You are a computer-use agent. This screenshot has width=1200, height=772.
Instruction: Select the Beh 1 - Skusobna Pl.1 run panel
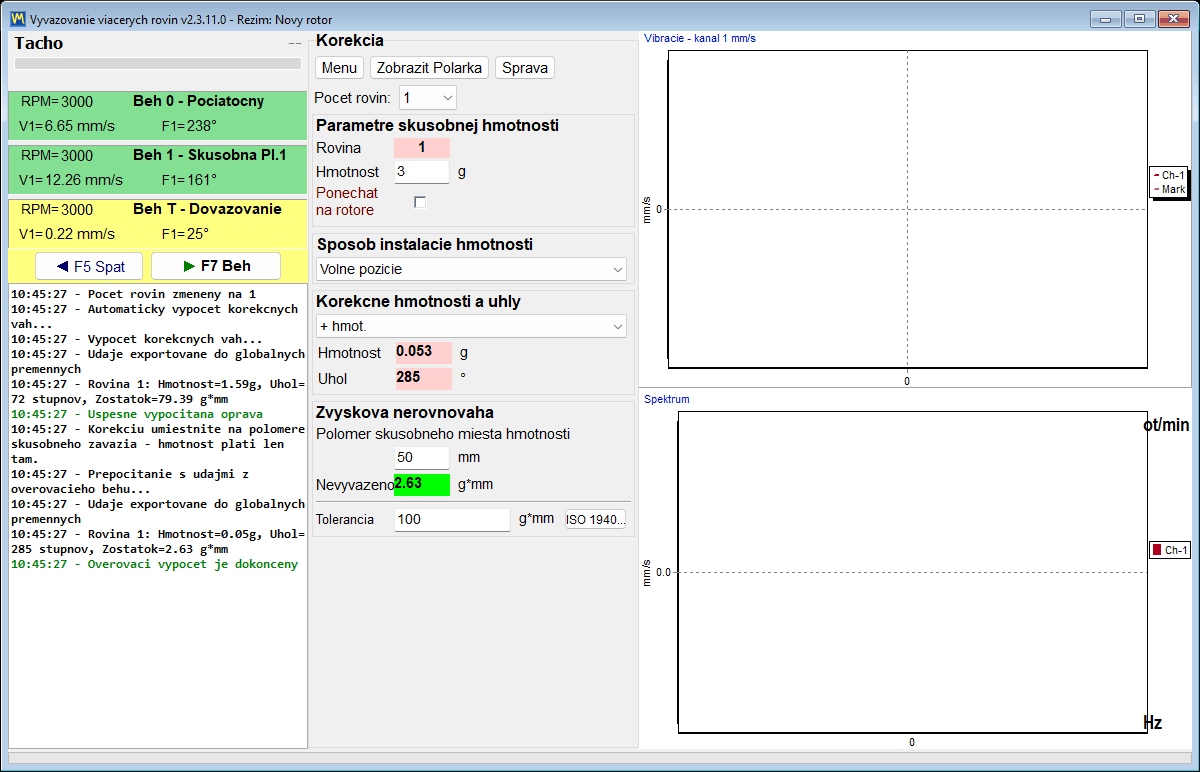[157, 170]
